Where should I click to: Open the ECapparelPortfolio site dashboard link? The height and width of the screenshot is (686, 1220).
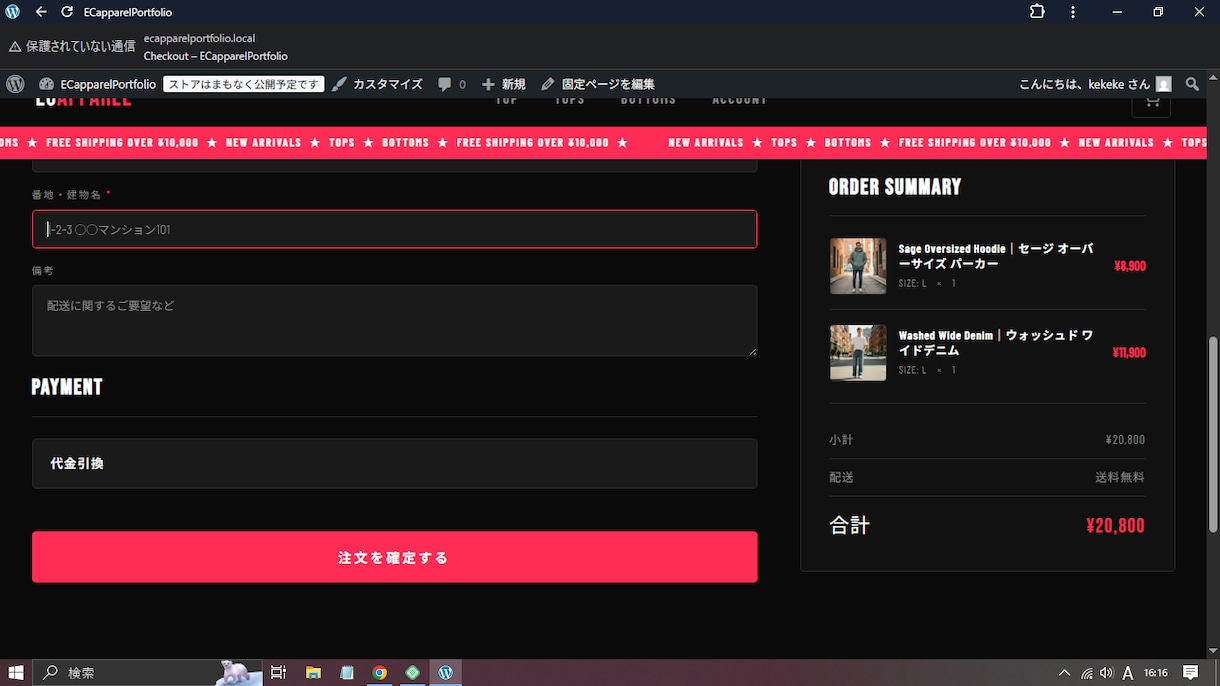(x=98, y=84)
